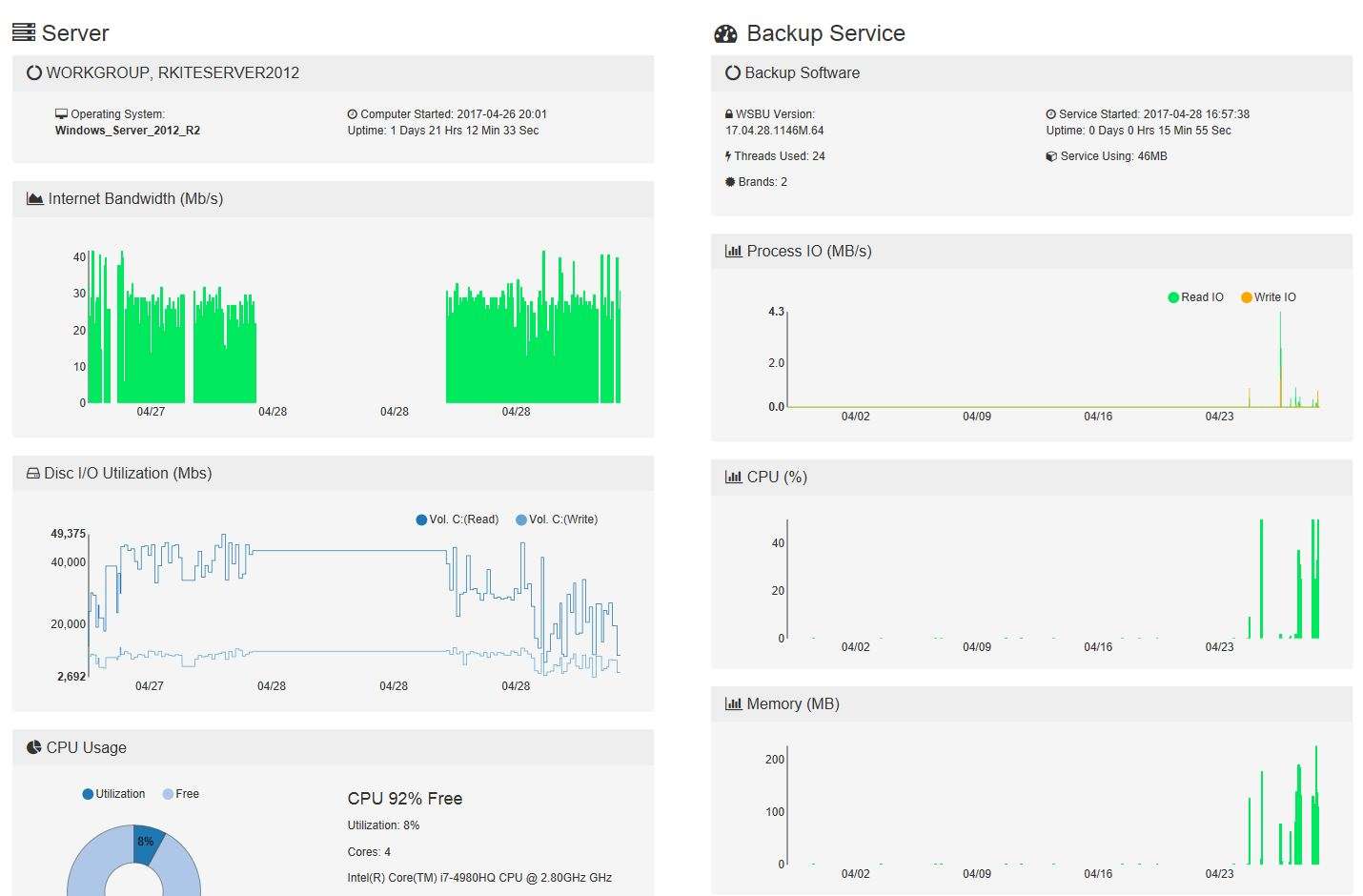
Task: Click the Uptime 0 Days 0 Hrs text
Action: (1139, 131)
